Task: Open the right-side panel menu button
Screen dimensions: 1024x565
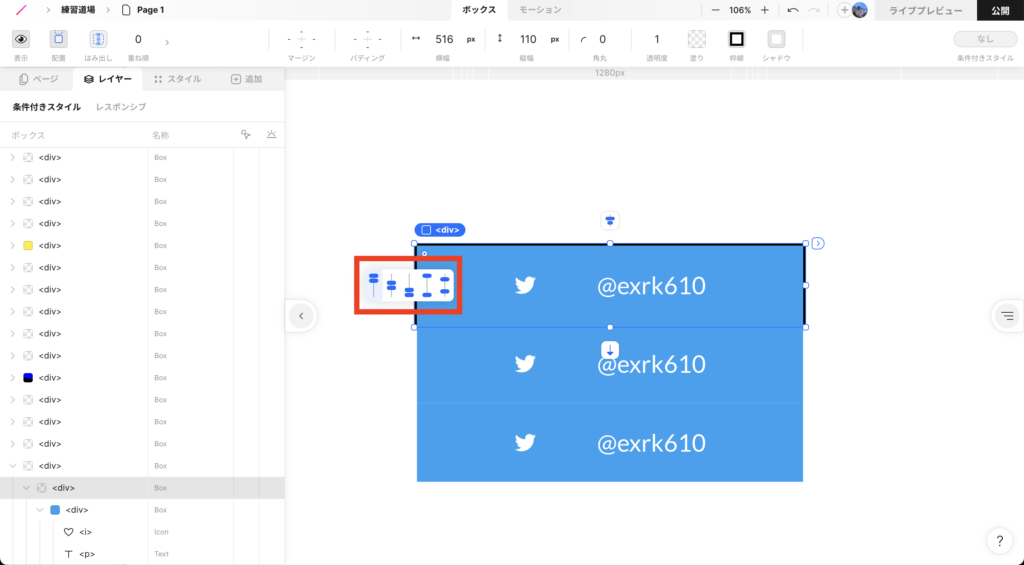Action: tap(1007, 316)
